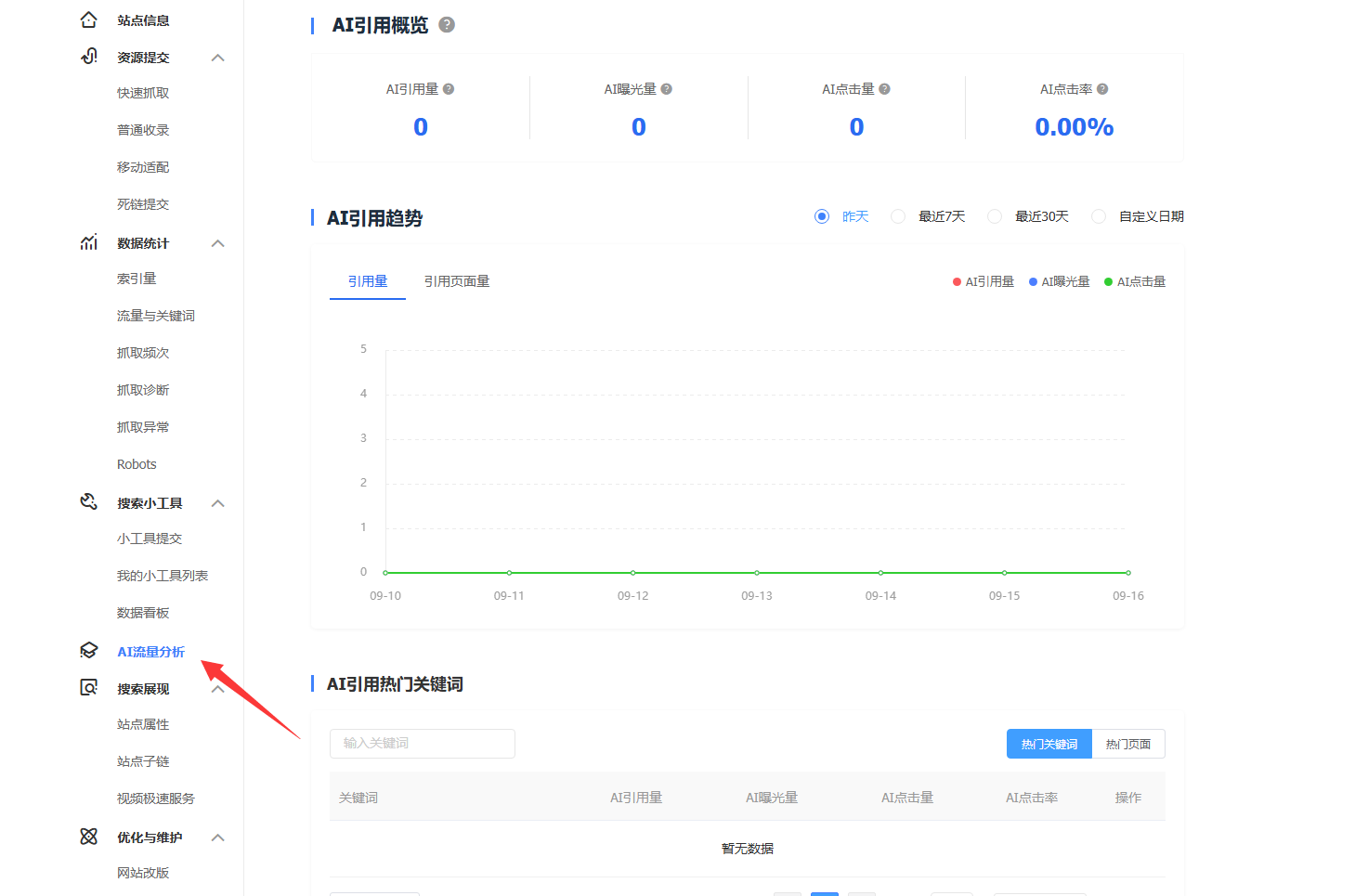This screenshot has width=1355, height=896.
Task: Click the 输入关键词 search field
Action: 423,743
